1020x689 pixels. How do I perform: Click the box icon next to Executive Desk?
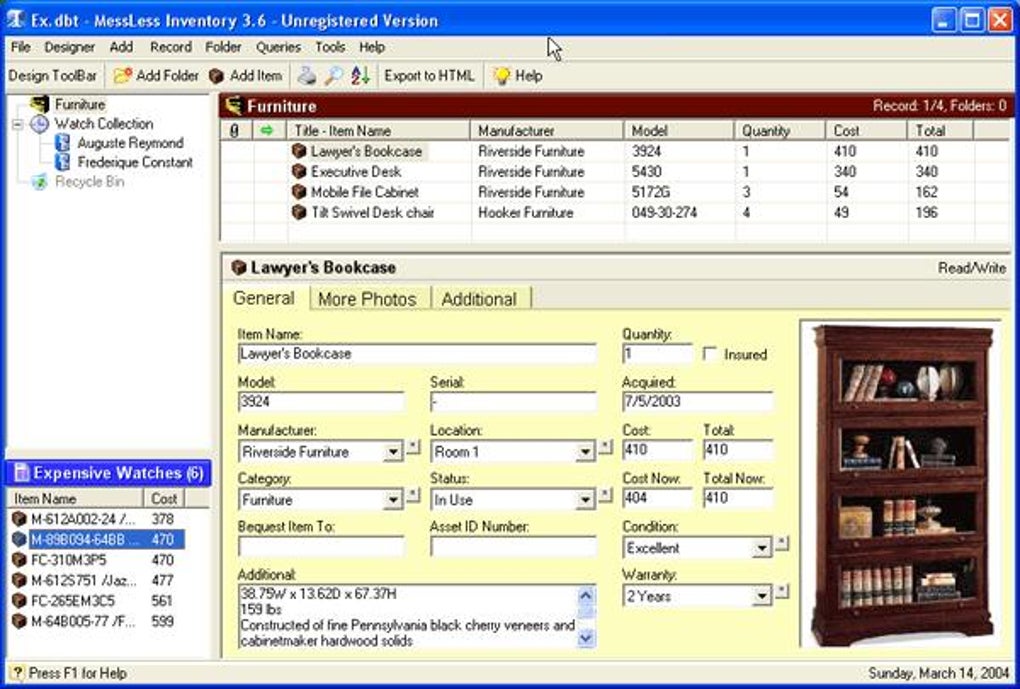(299, 172)
